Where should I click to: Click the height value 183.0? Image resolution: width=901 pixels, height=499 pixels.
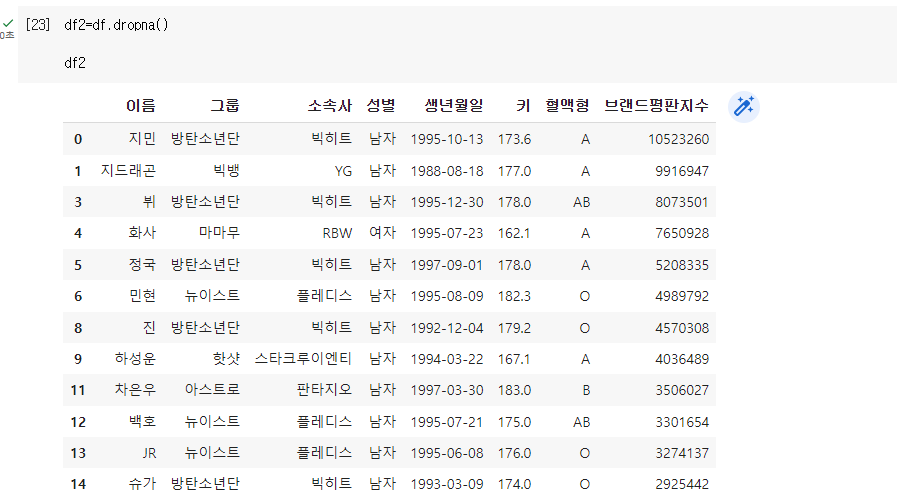point(514,390)
